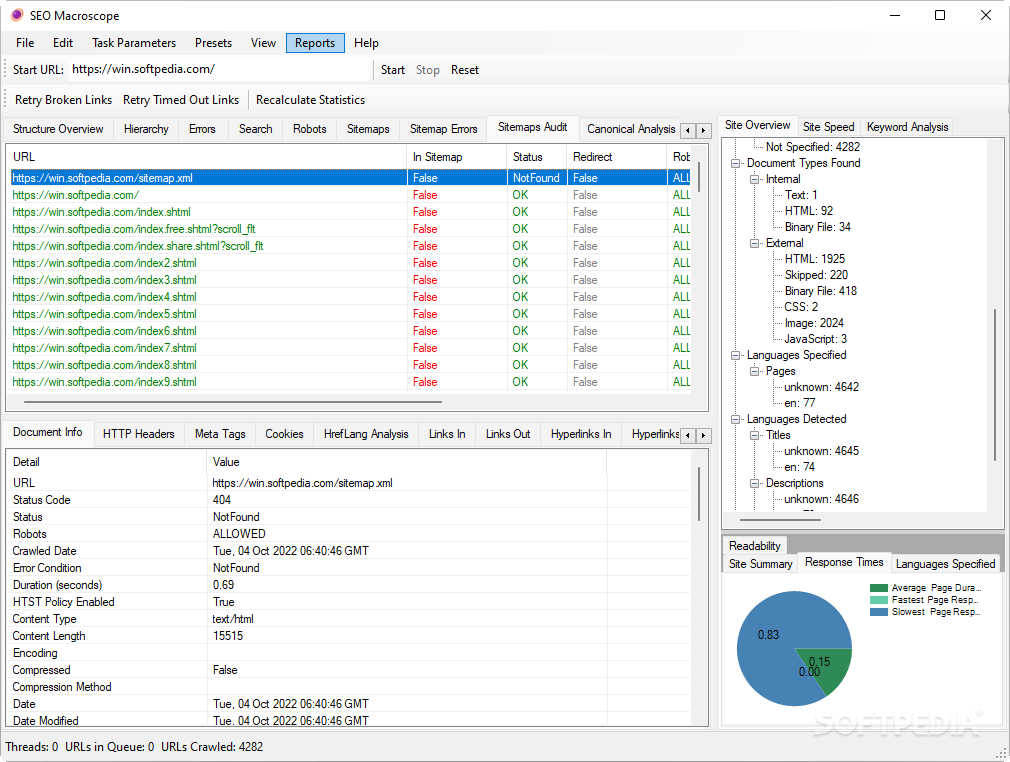Open the HTTP Headers tab
The image size is (1010, 762).
(x=138, y=434)
